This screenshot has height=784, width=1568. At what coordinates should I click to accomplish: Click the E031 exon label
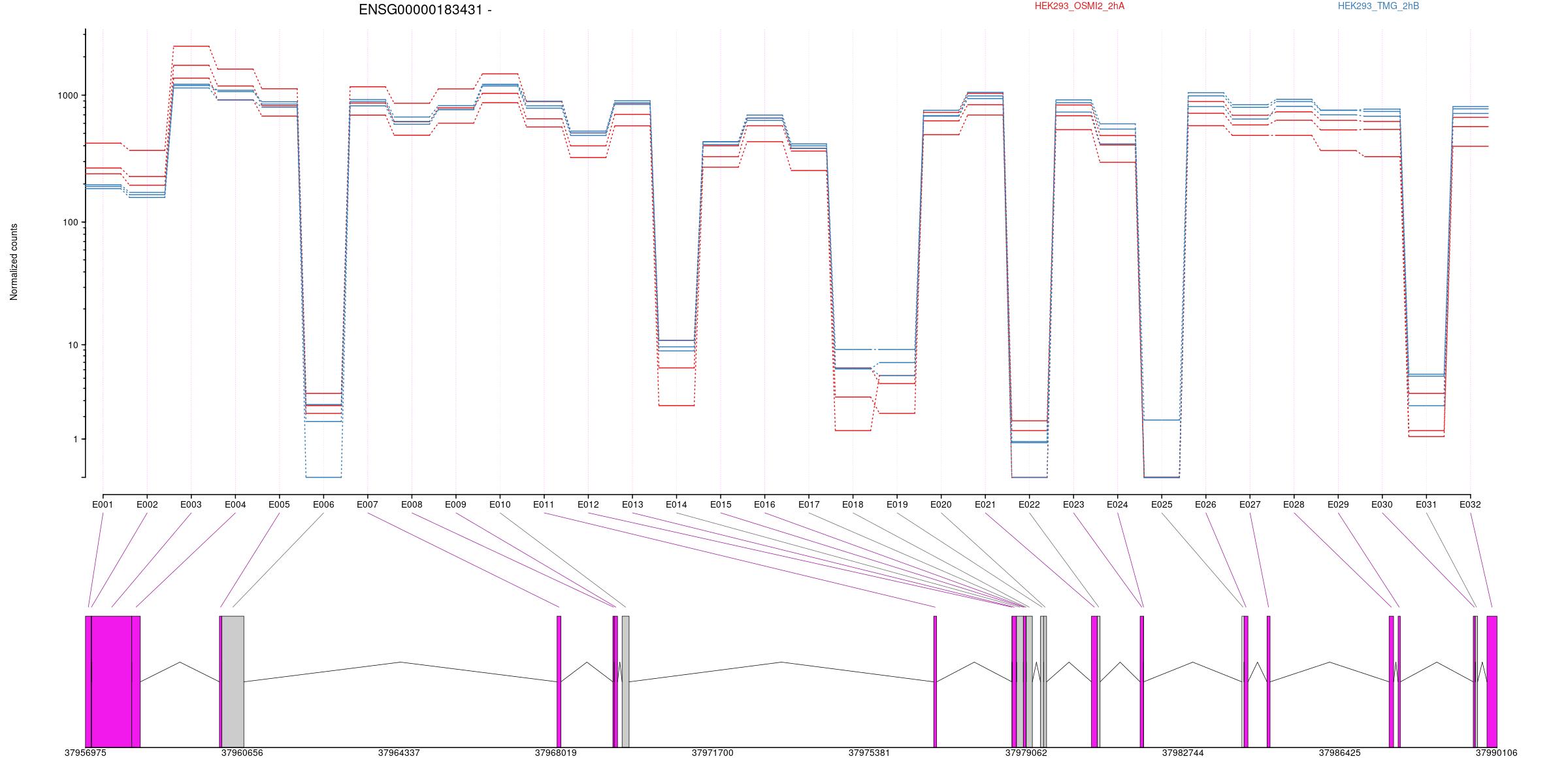pyautogui.click(x=1426, y=504)
